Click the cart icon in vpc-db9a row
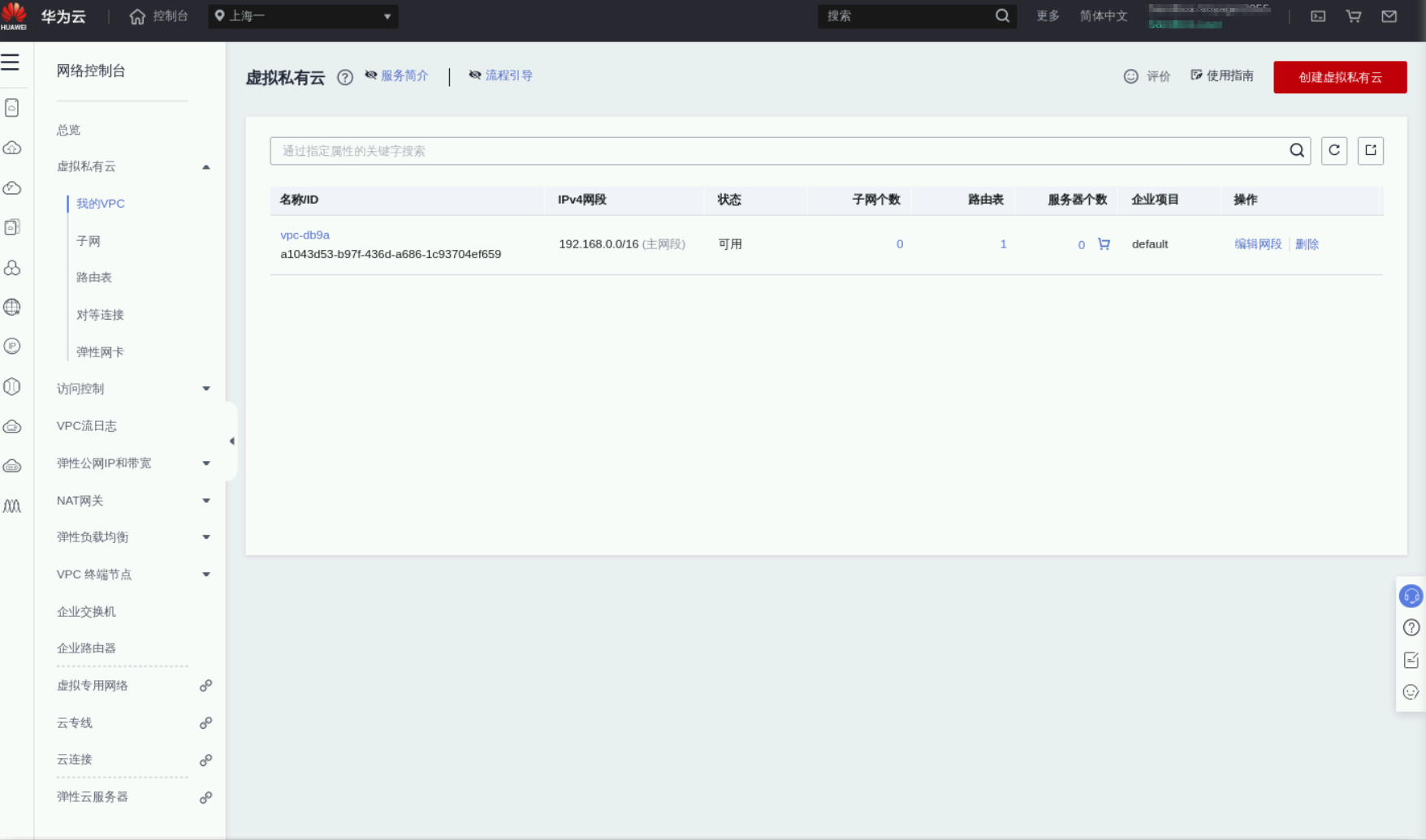The width and height of the screenshot is (1426, 840). 1104,244
